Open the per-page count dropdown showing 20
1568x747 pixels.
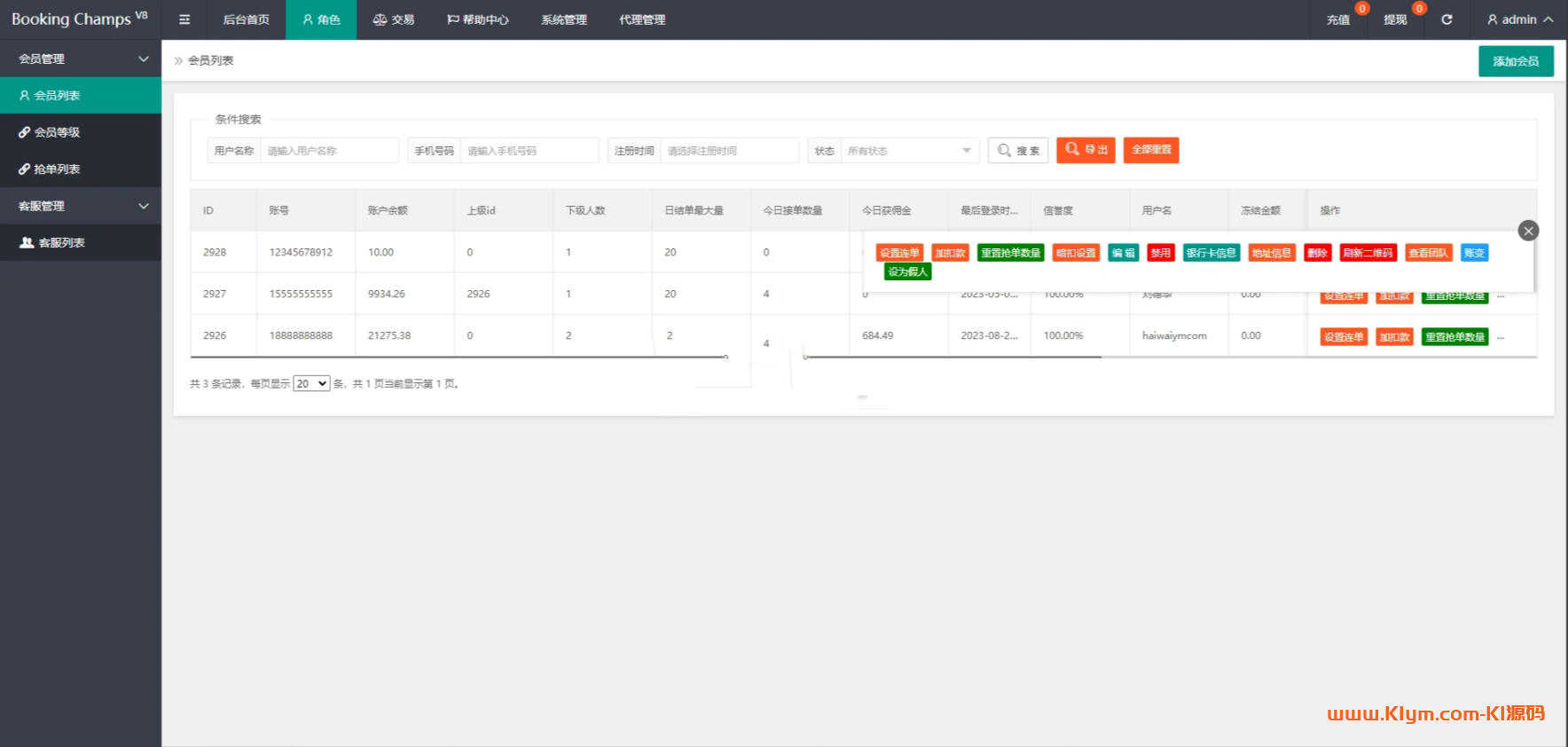pyautogui.click(x=311, y=383)
